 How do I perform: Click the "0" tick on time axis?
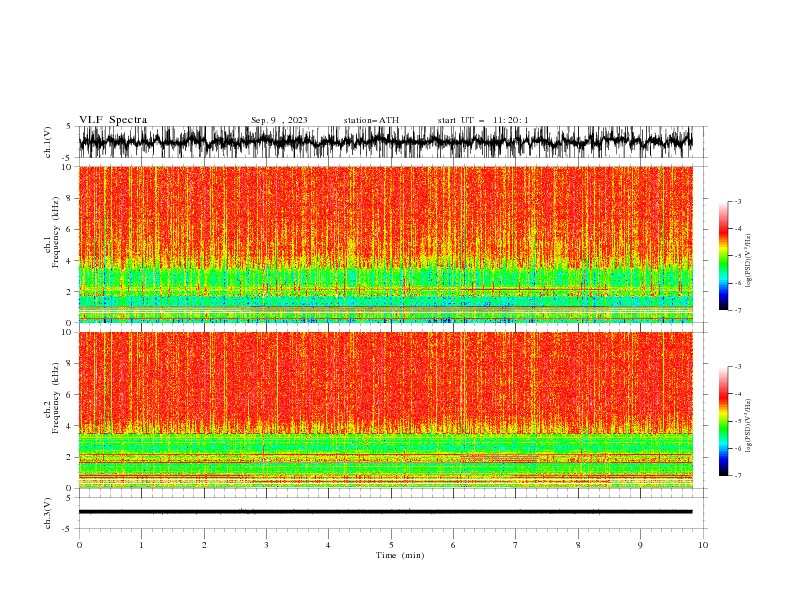click(x=79, y=545)
